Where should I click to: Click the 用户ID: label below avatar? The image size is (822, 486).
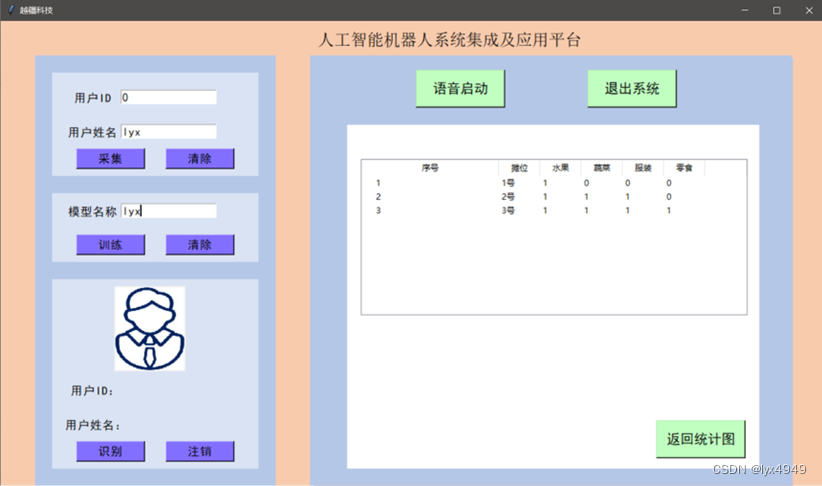point(92,391)
